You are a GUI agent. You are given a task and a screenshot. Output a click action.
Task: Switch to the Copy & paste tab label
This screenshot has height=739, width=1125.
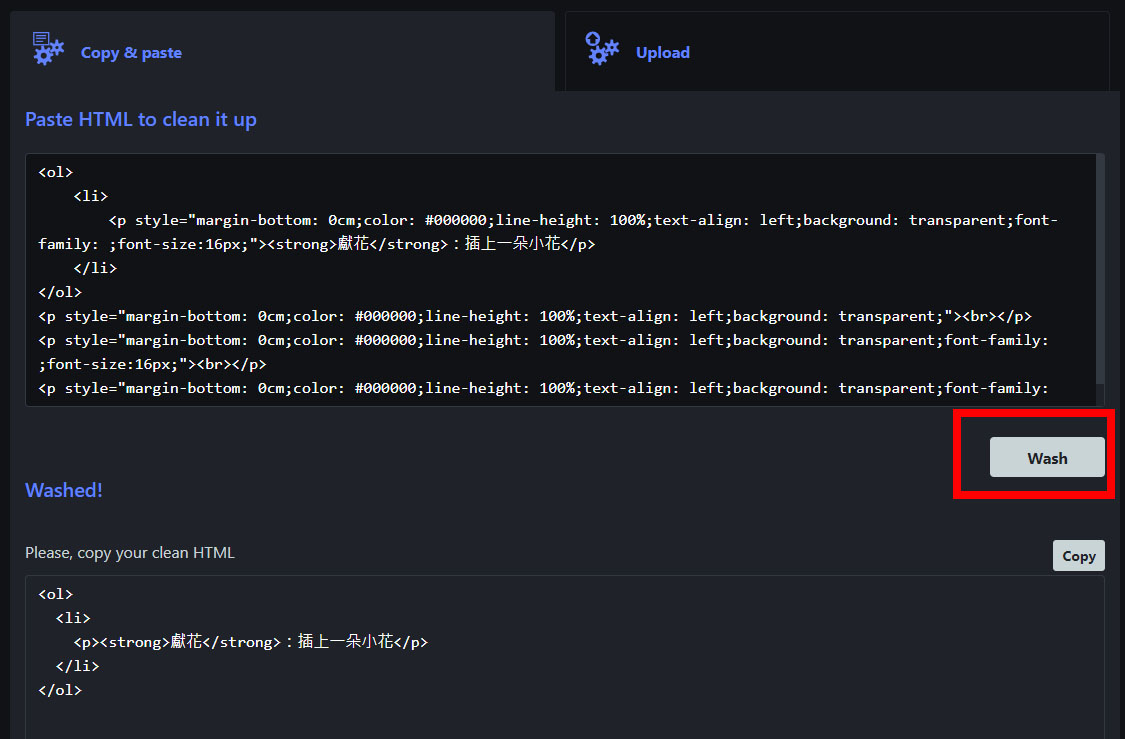[131, 53]
